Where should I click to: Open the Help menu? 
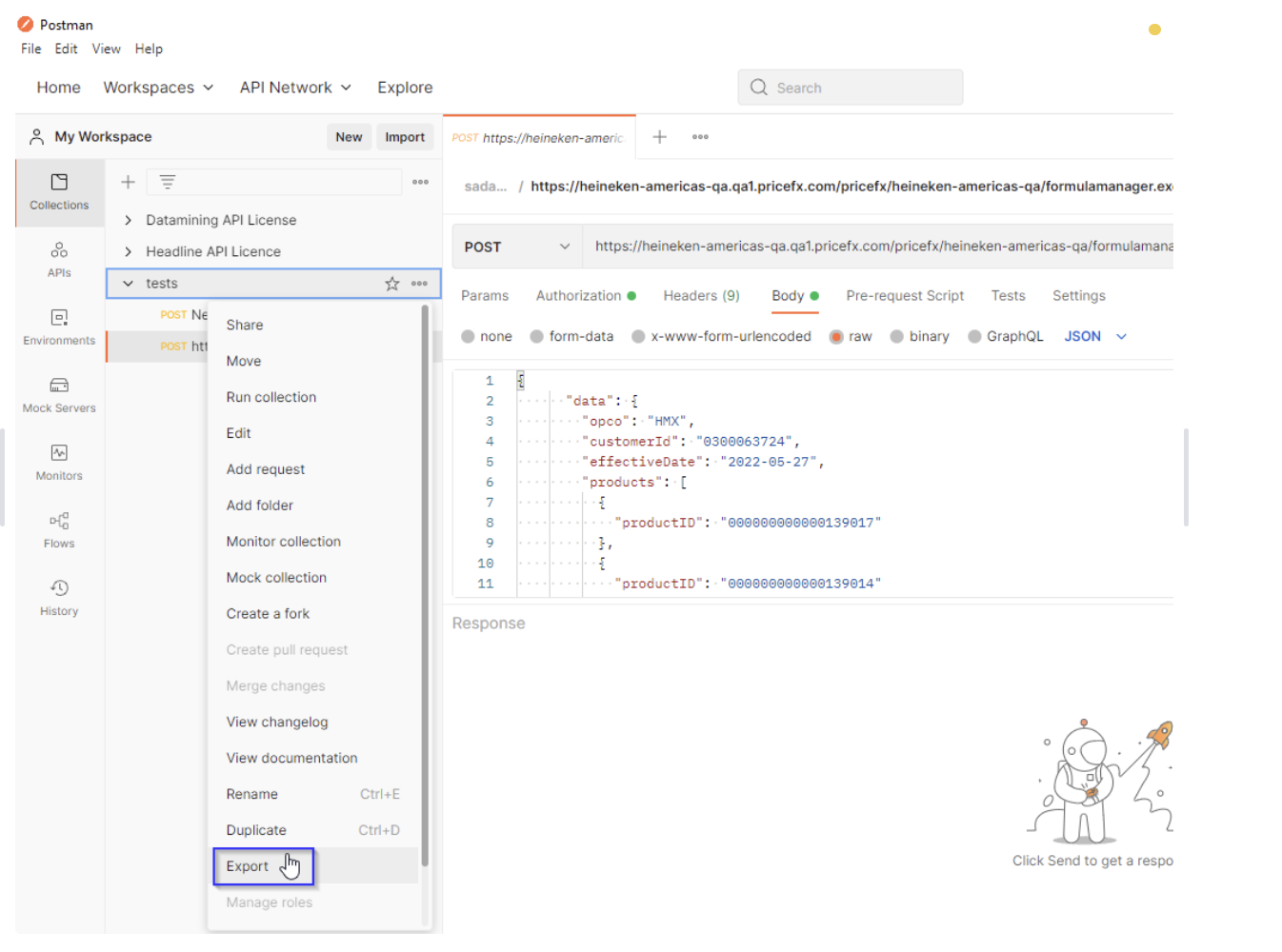coord(149,49)
